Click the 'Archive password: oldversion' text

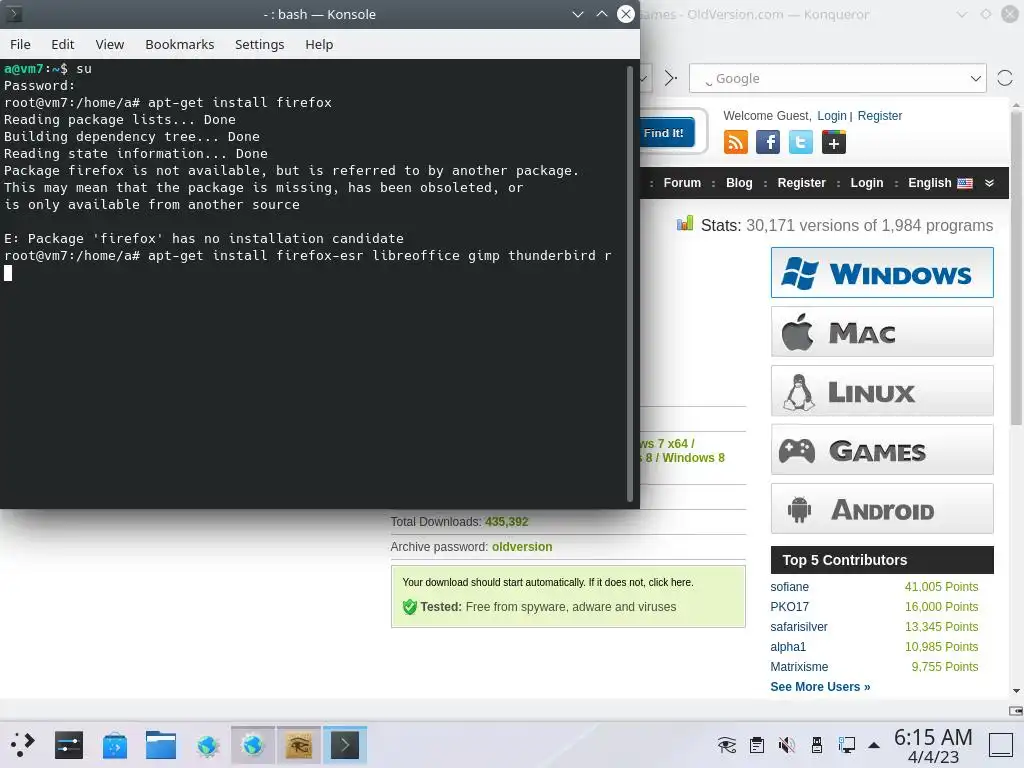(x=471, y=547)
